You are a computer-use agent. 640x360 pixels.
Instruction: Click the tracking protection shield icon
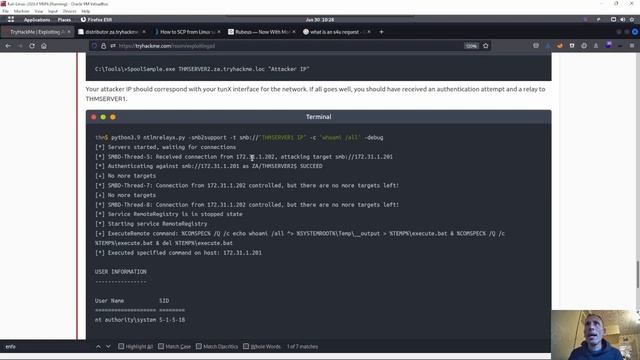pyautogui.click(x=94, y=46)
